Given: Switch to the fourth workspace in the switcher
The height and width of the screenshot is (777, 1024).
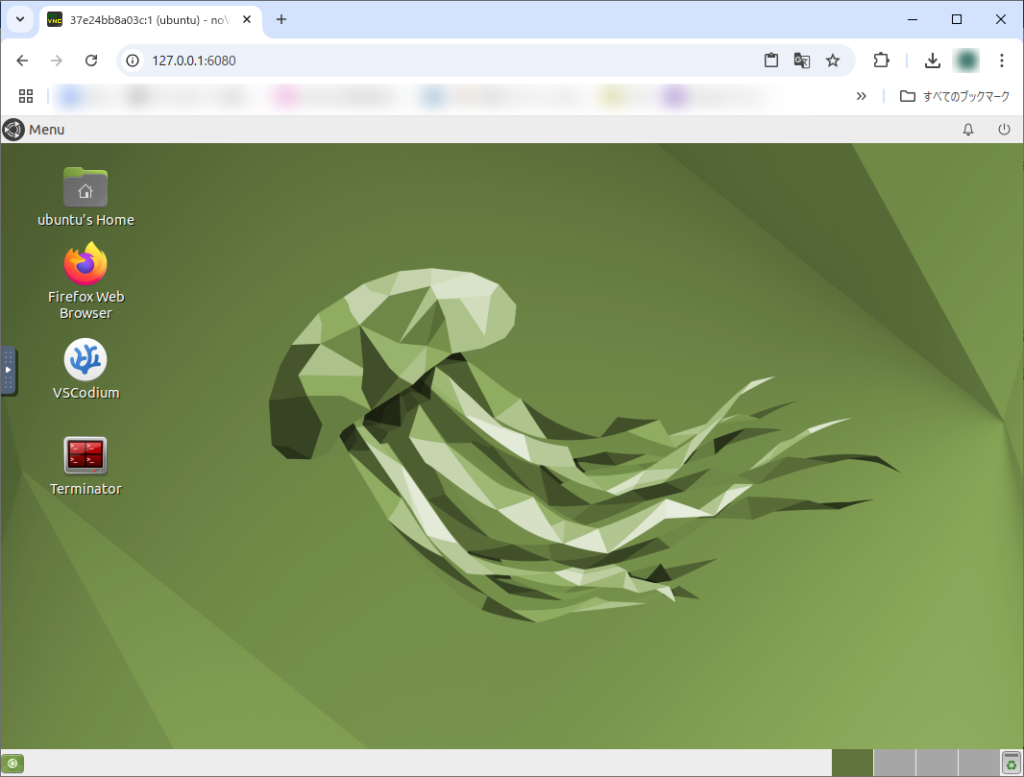Looking at the screenshot, I should point(979,763).
